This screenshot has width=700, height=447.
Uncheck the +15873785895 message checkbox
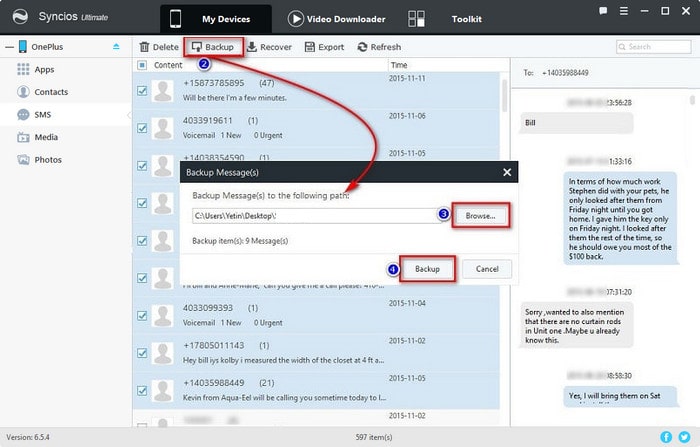(x=142, y=91)
